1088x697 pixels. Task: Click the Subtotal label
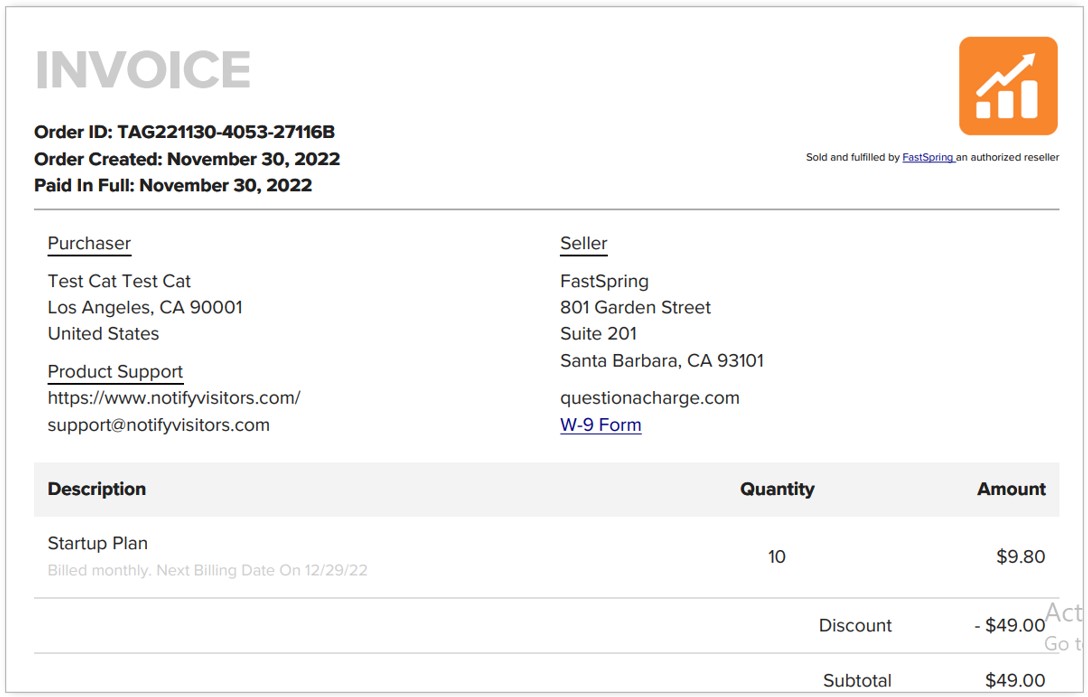[x=858, y=680]
